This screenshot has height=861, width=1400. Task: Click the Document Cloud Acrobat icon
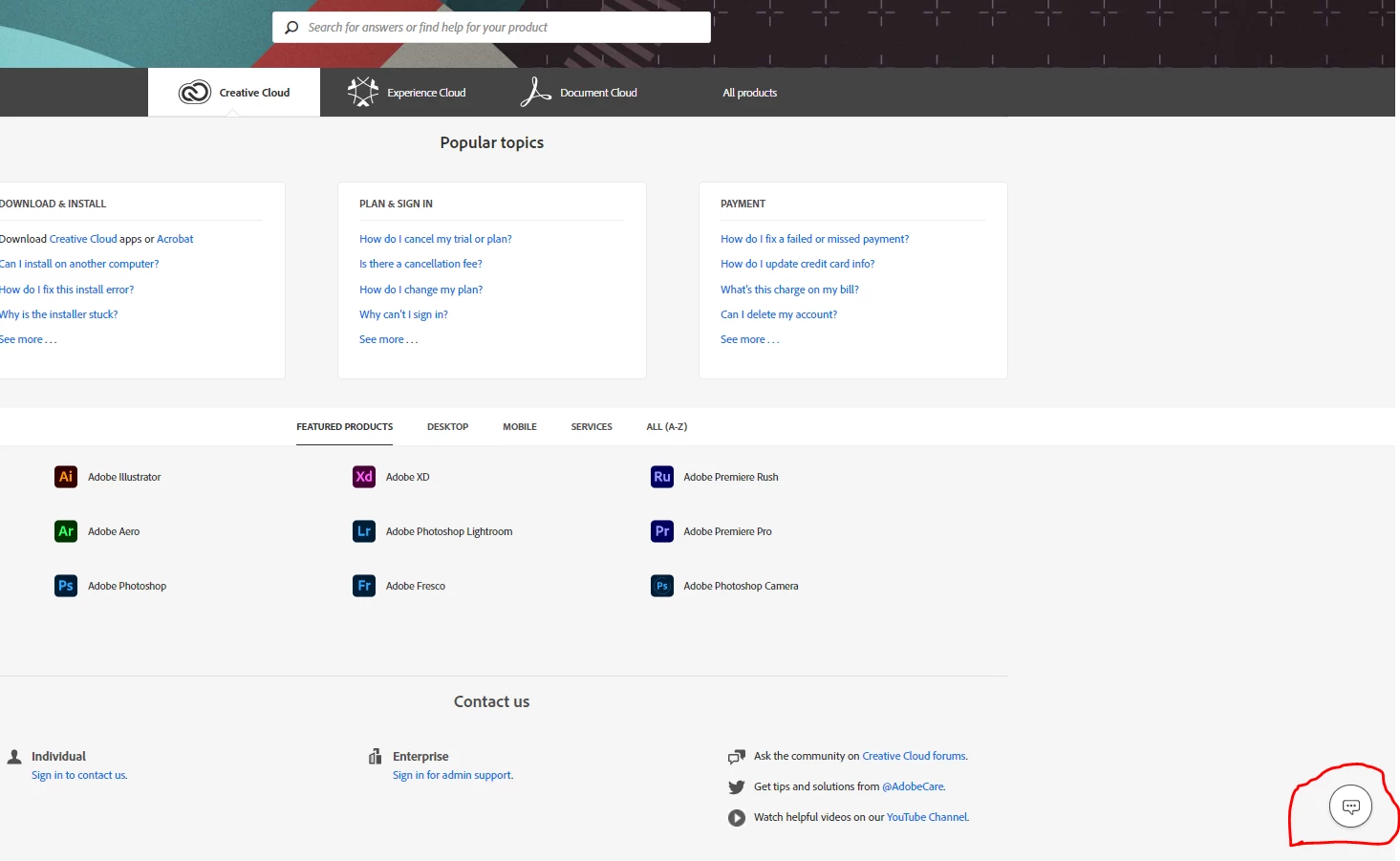(535, 92)
